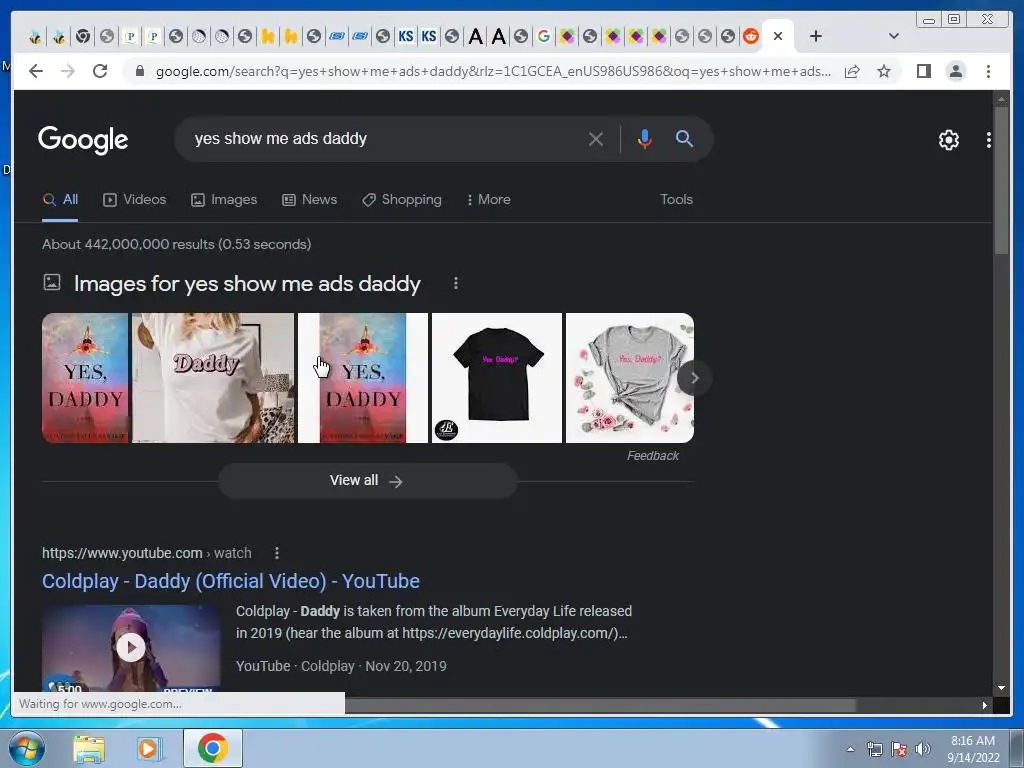Viewport: 1024px width, 768px height.
Task: Open the Images for yes show me ads daddy heading
Action: click(247, 283)
